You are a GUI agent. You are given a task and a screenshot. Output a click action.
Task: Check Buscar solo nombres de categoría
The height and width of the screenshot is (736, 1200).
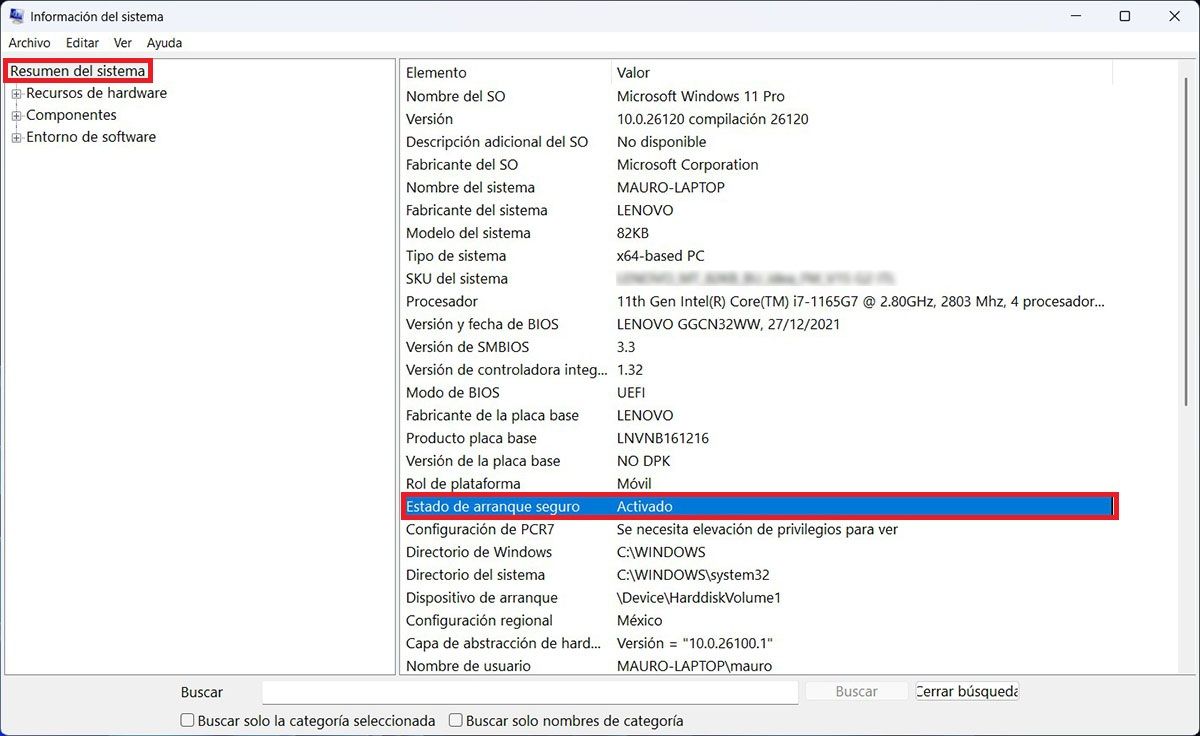455,720
